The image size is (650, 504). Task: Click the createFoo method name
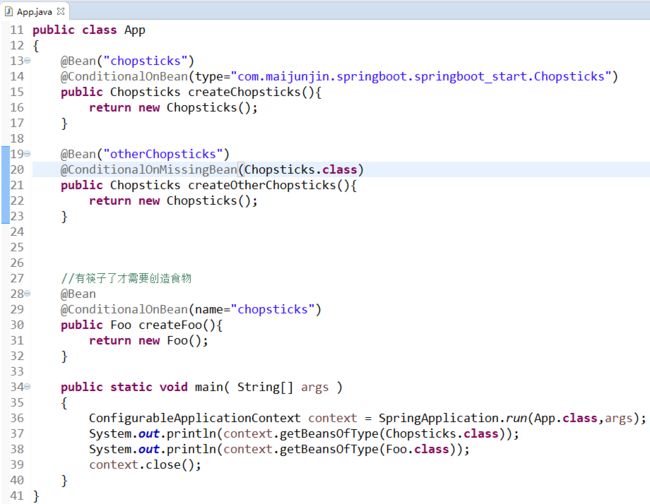(x=170, y=325)
